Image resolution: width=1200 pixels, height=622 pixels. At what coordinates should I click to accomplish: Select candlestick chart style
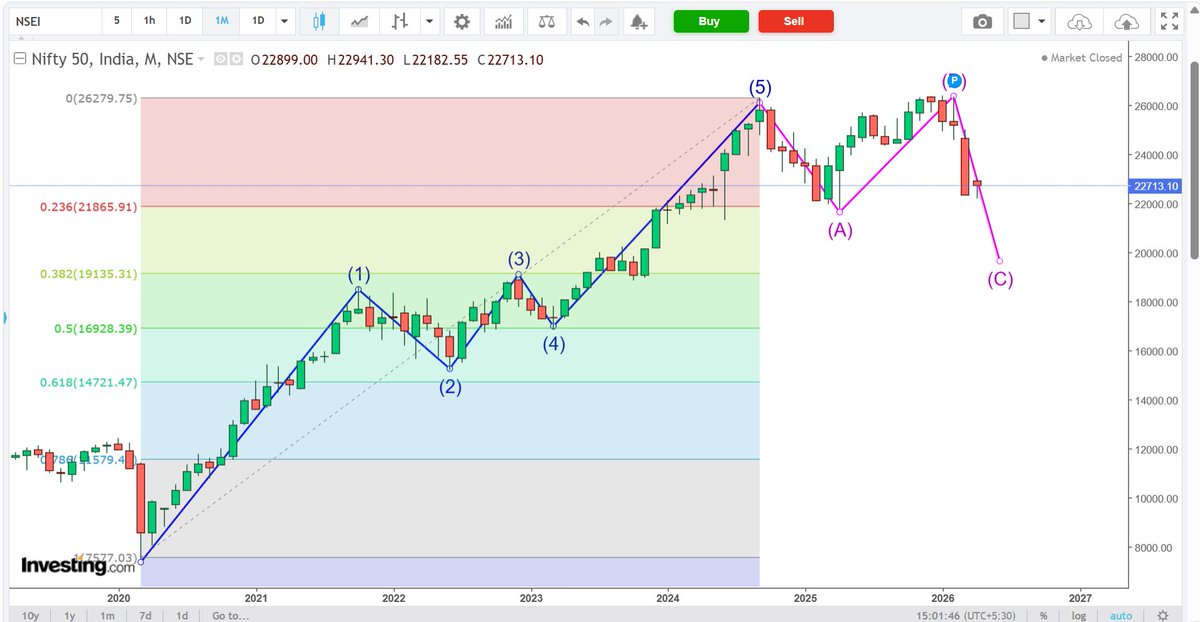[x=319, y=21]
